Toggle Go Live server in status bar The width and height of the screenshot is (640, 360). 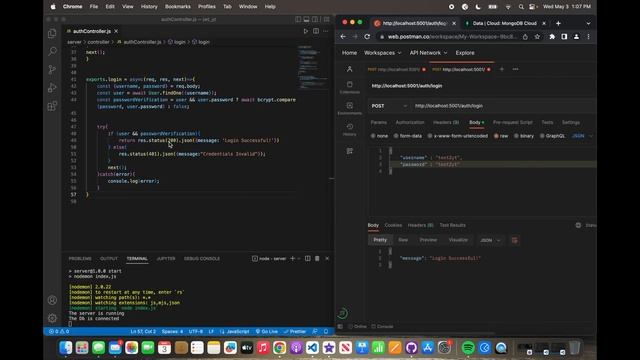267,331
